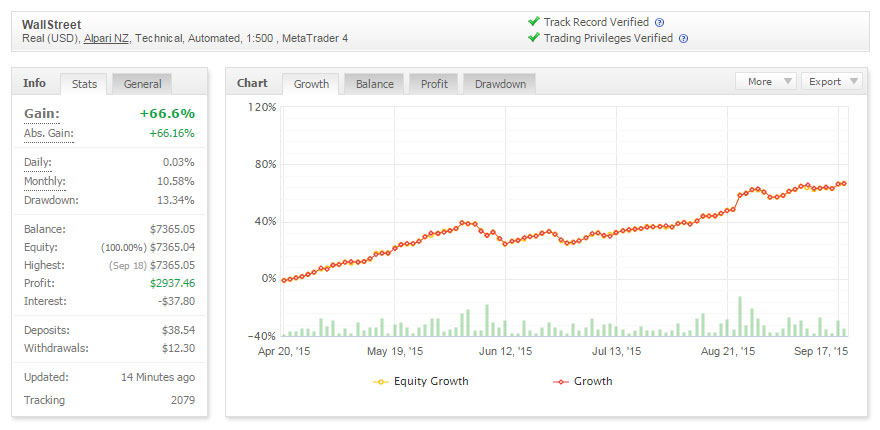Open the Export dropdown menu
The height and width of the screenshot is (430, 880).
[832, 81]
